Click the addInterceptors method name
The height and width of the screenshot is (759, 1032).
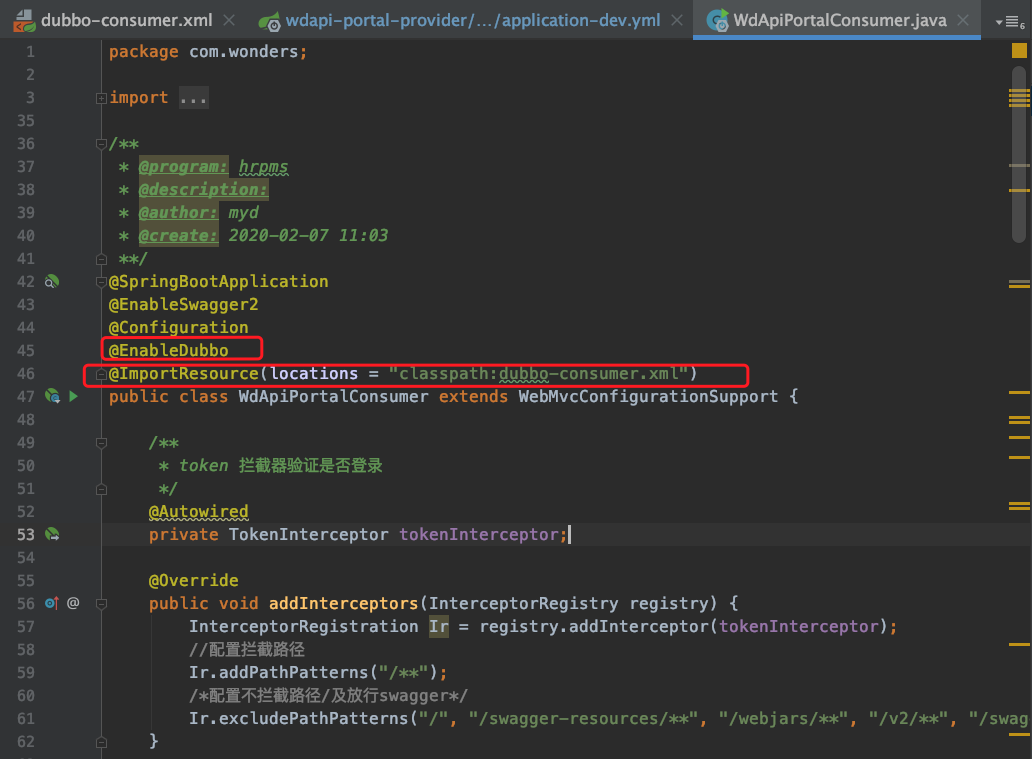[344, 603]
